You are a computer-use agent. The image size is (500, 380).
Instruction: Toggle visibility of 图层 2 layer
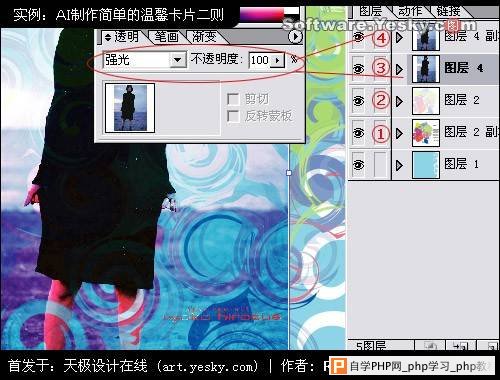(358, 101)
